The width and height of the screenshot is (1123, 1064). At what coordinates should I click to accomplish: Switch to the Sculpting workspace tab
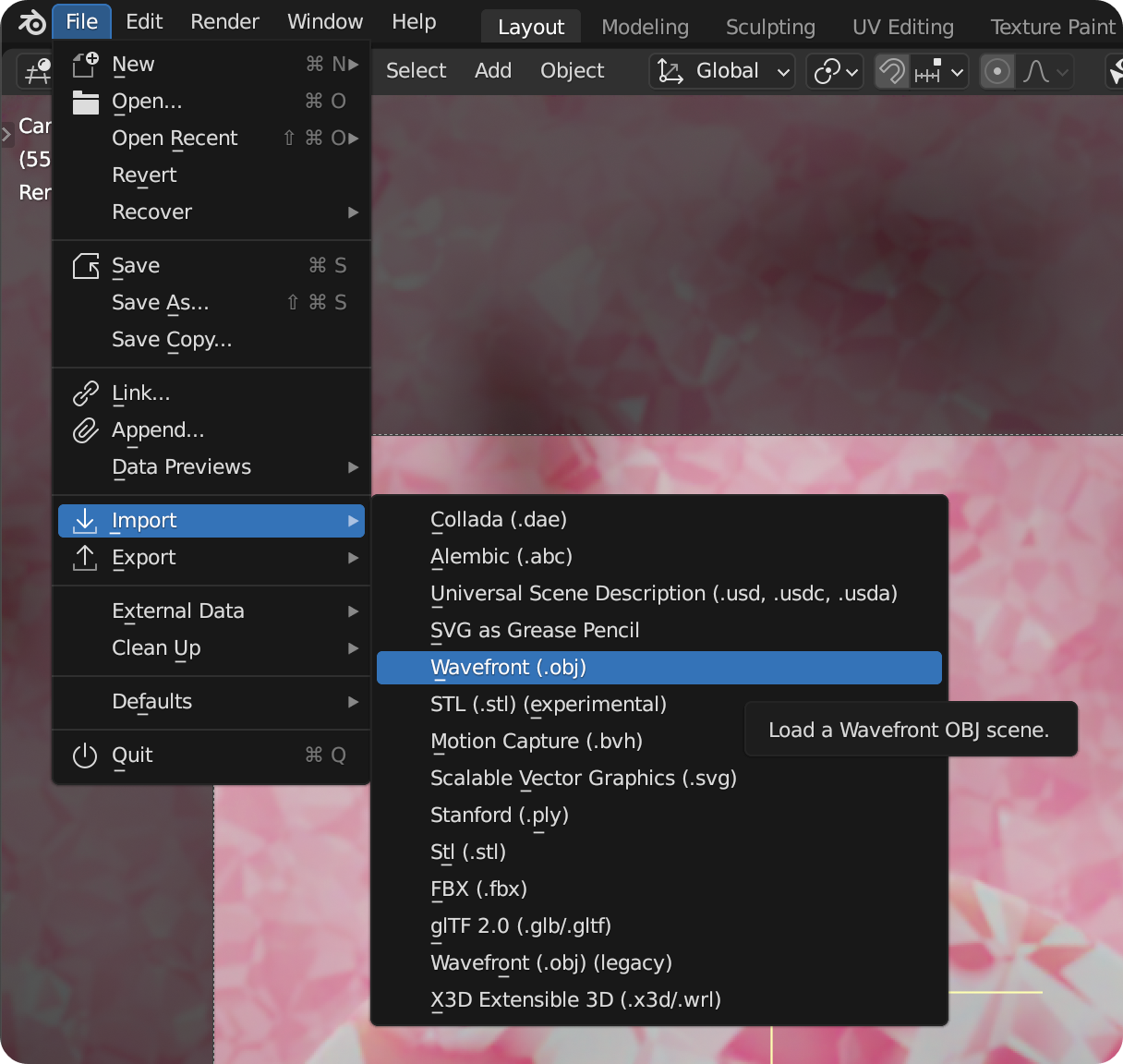click(x=770, y=27)
